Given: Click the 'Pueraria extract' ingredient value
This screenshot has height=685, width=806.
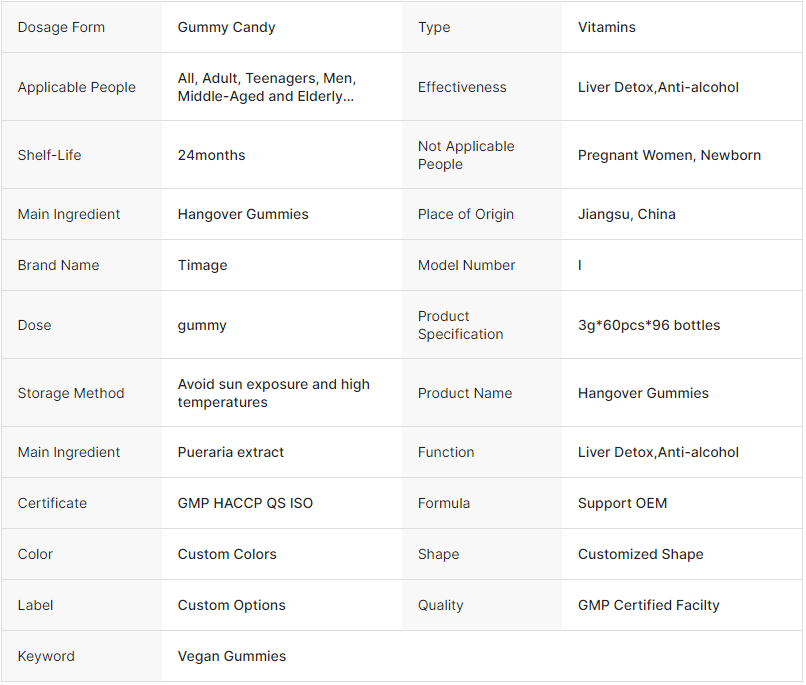Looking at the screenshot, I should (230, 452).
